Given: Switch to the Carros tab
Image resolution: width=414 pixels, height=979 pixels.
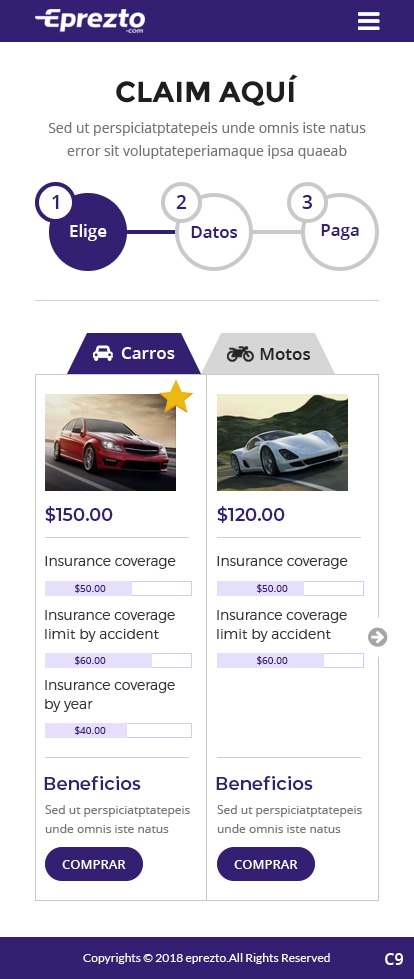Looking at the screenshot, I should coord(134,353).
